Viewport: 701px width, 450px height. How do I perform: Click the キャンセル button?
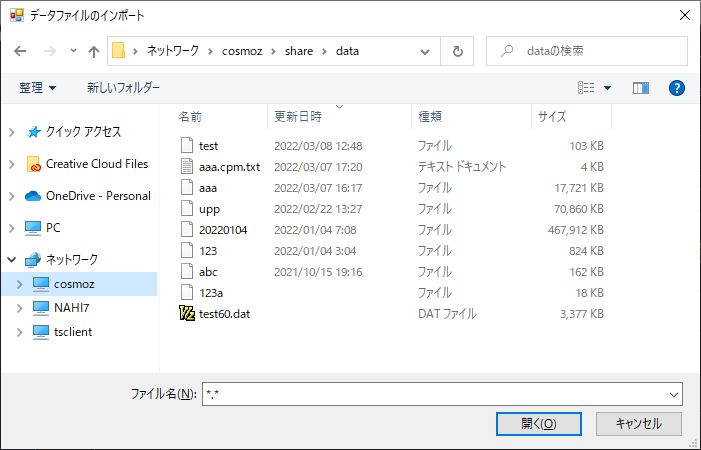(638, 423)
